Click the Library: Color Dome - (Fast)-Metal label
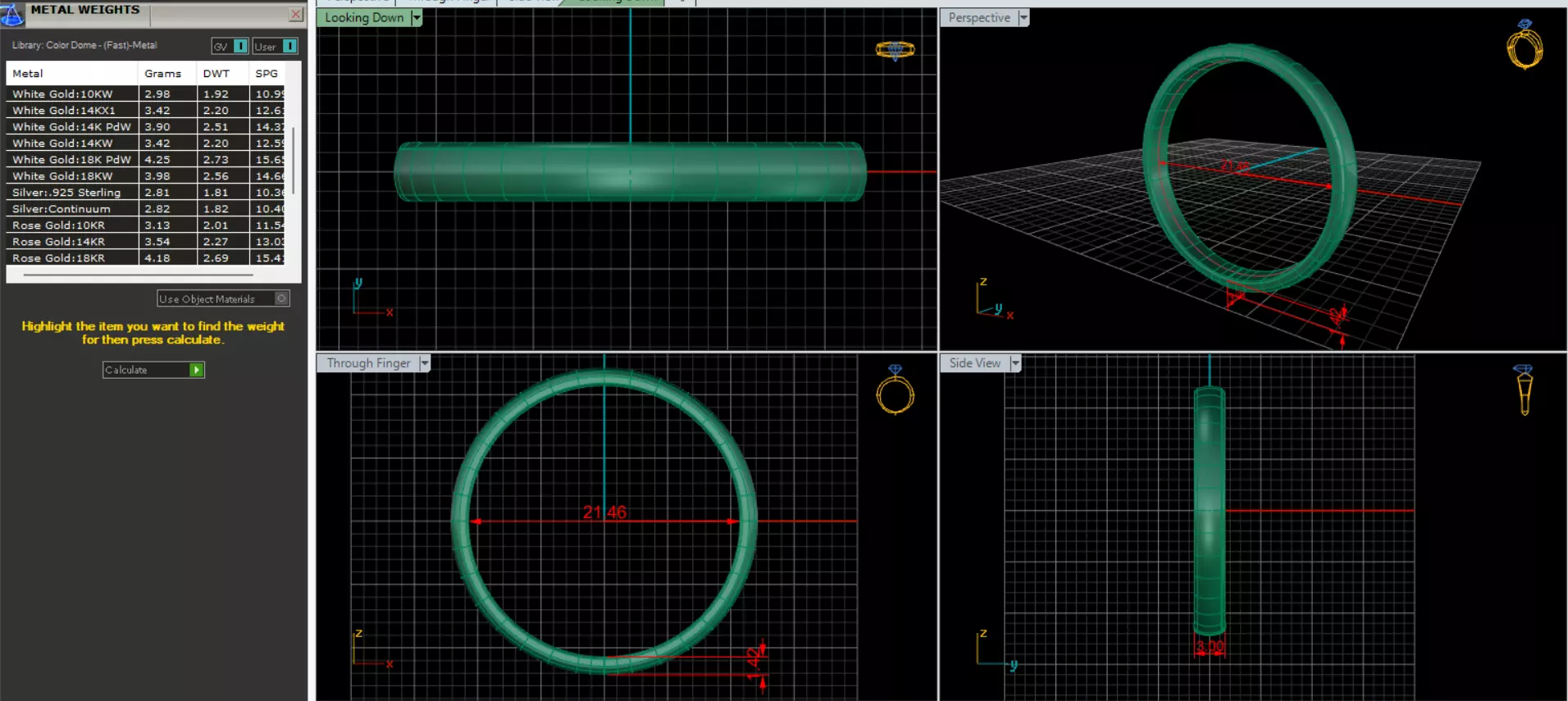Viewport: 1568px width, 701px height. click(x=84, y=45)
